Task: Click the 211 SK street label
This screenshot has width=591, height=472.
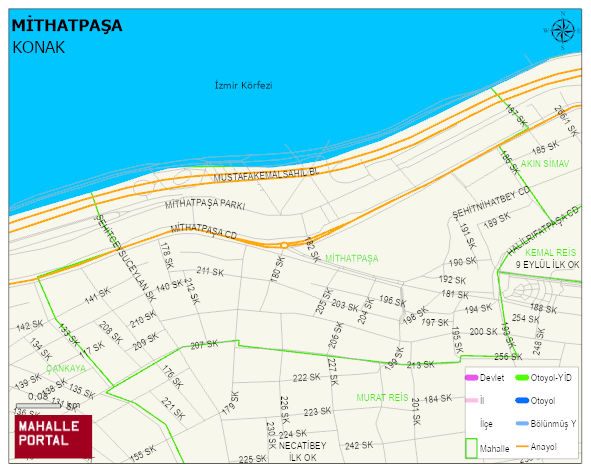Action: click(x=210, y=271)
